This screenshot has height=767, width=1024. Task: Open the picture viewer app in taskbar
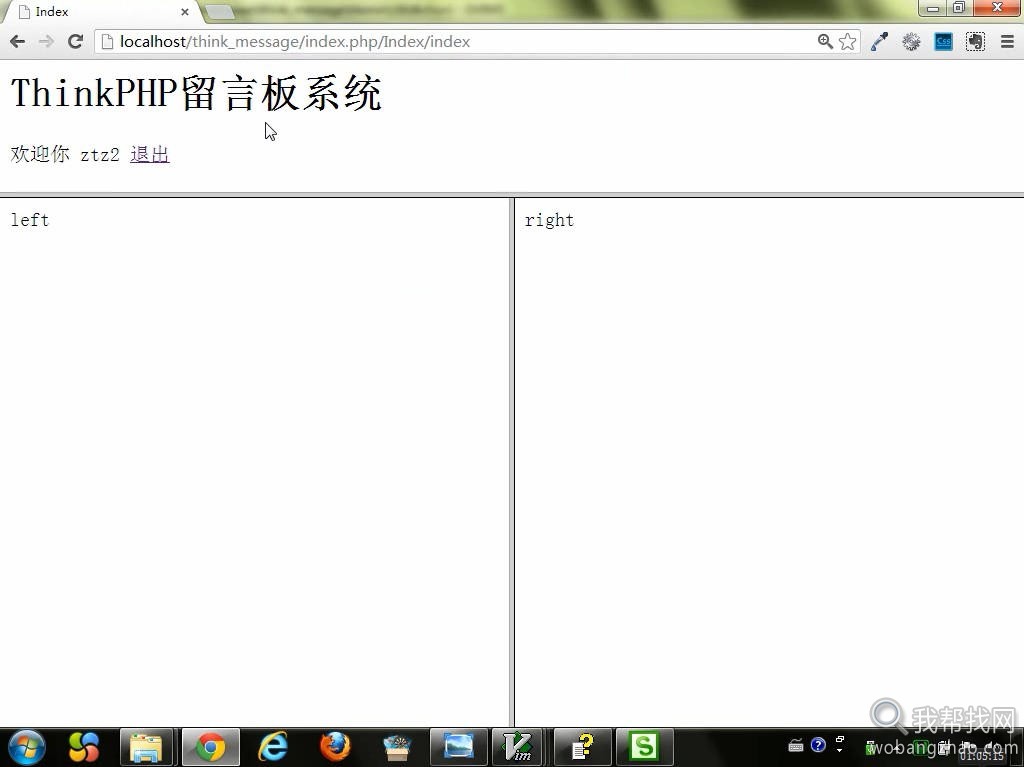(458, 747)
